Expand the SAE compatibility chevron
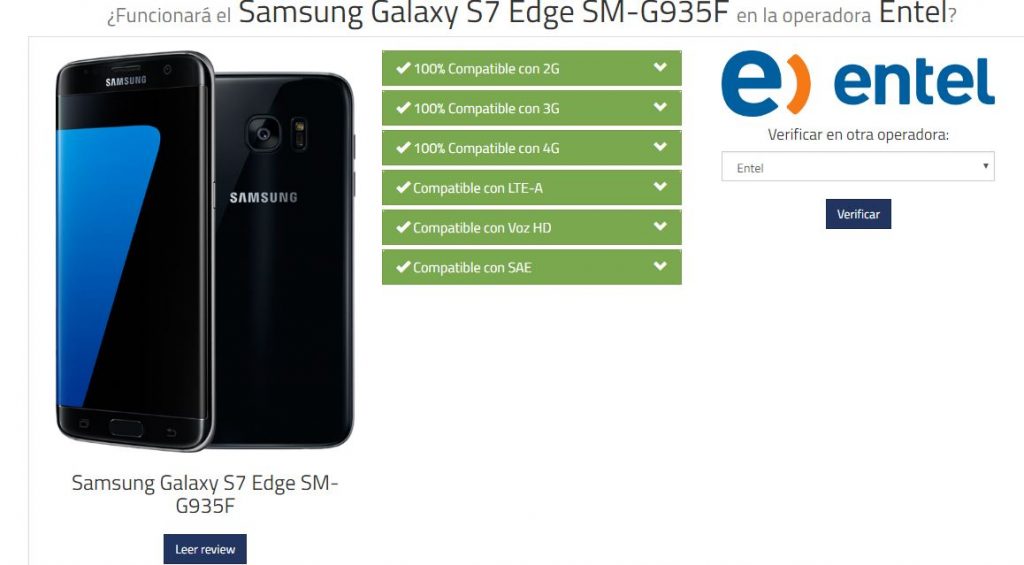1024x565 pixels. (660, 266)
